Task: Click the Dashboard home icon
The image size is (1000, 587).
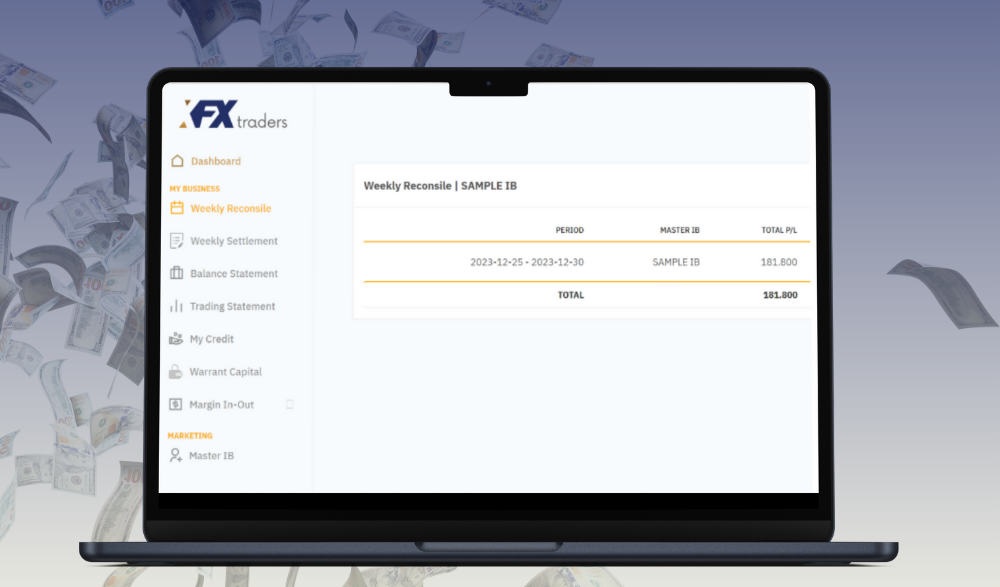Action: [177, 161]
